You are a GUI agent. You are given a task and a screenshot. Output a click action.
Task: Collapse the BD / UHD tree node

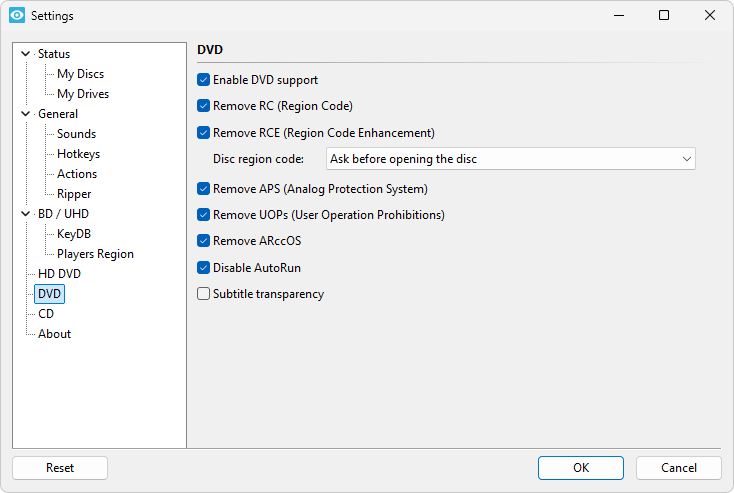[x=25, y=214]
